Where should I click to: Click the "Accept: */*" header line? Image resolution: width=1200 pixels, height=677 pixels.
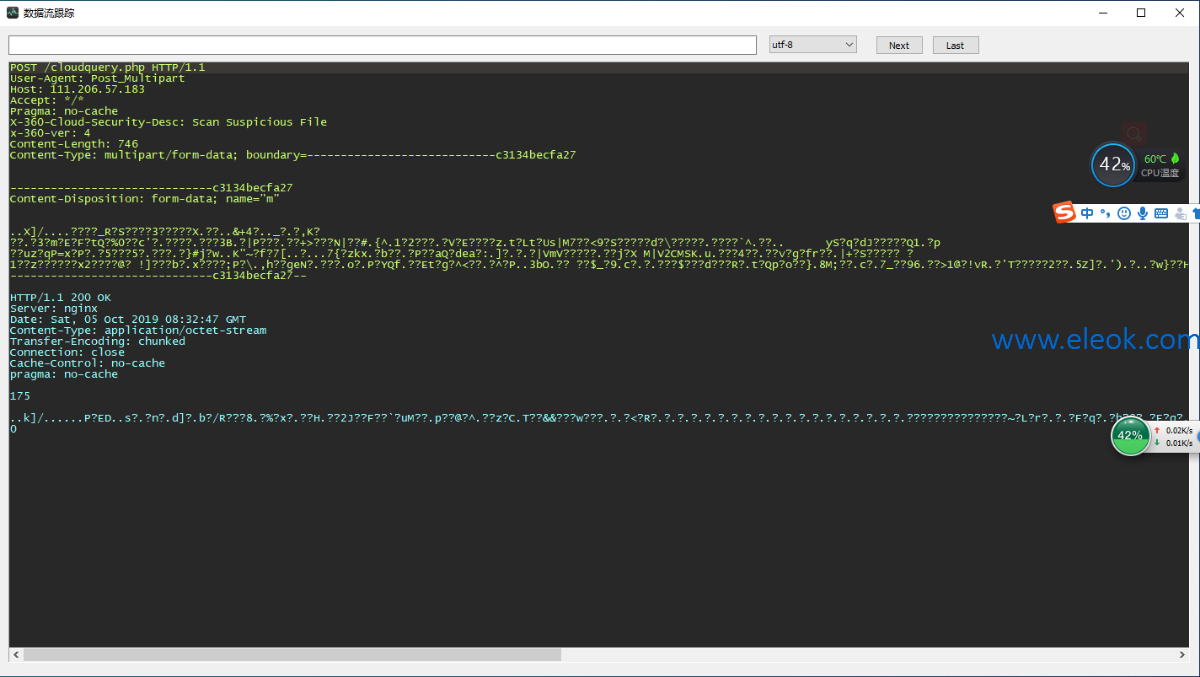[47, 100]
